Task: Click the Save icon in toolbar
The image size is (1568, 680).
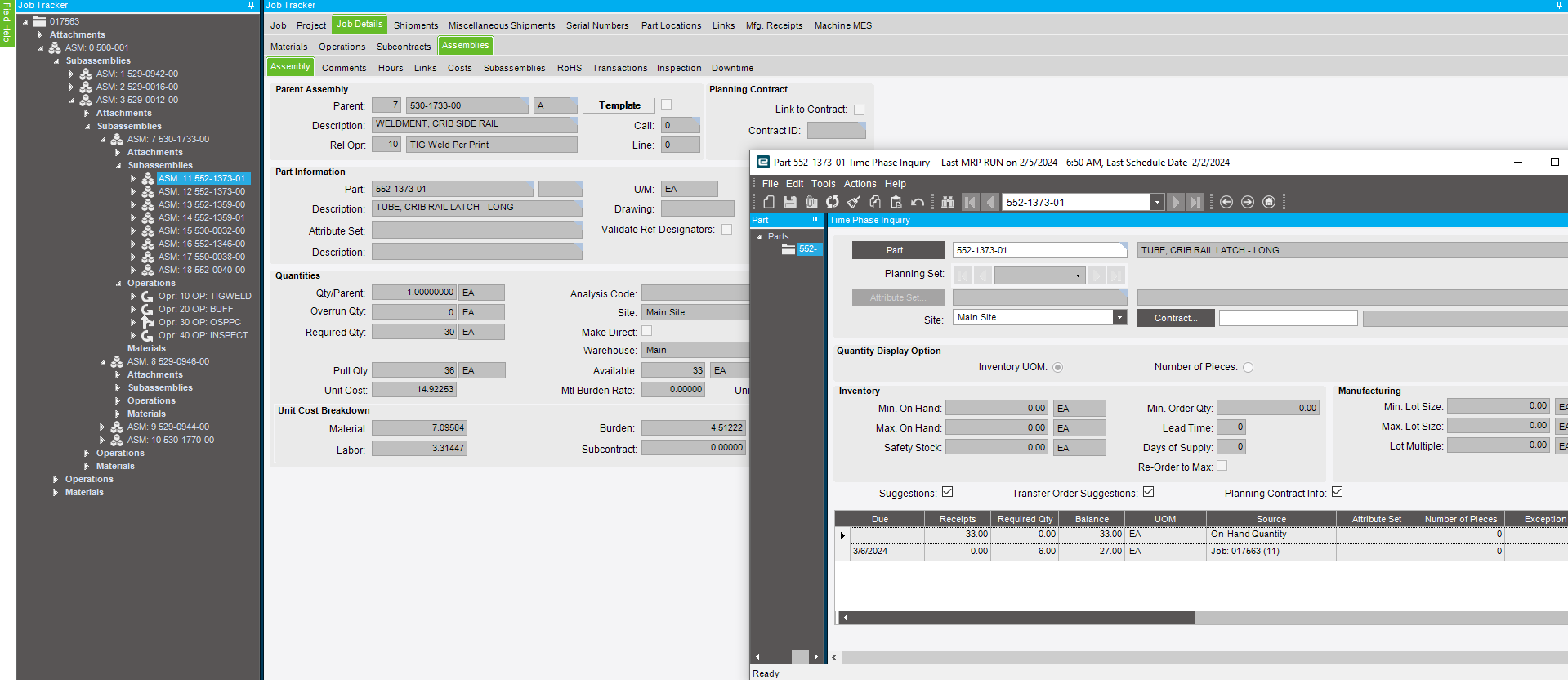Action: point(789,202)
